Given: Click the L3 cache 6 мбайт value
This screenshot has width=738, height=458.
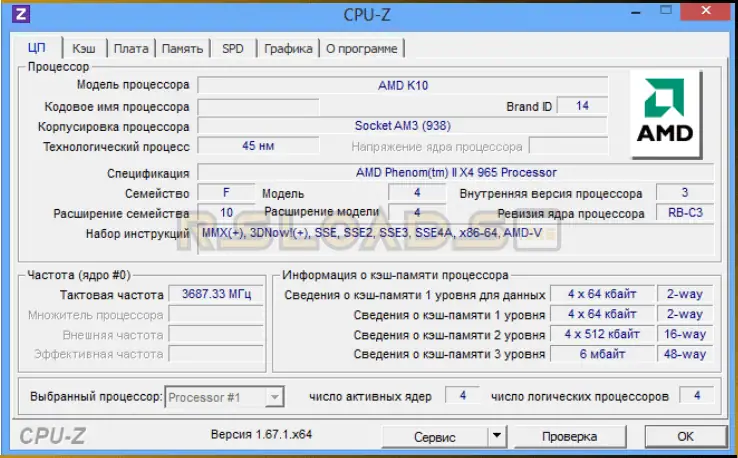Looking at the screenshot, I should pyautogui.click(x=602, y=354).
